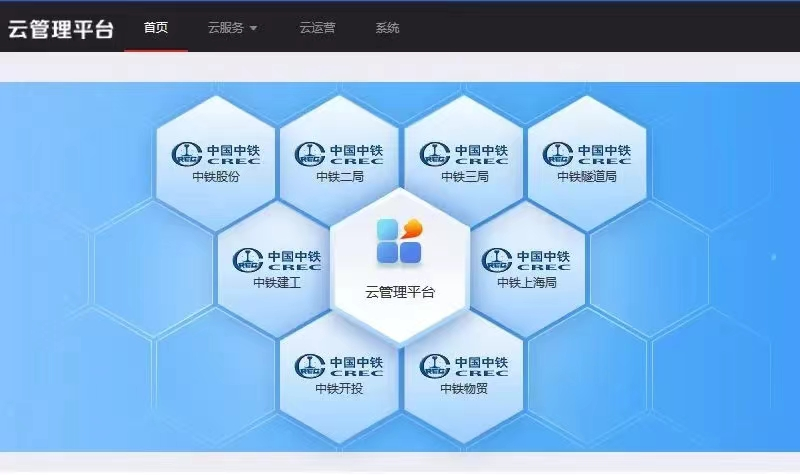Expand the dropdown arrow next to 云服务
Image resolution: width=800 pixels, height=475 pixels.
(x=254, y=28)
